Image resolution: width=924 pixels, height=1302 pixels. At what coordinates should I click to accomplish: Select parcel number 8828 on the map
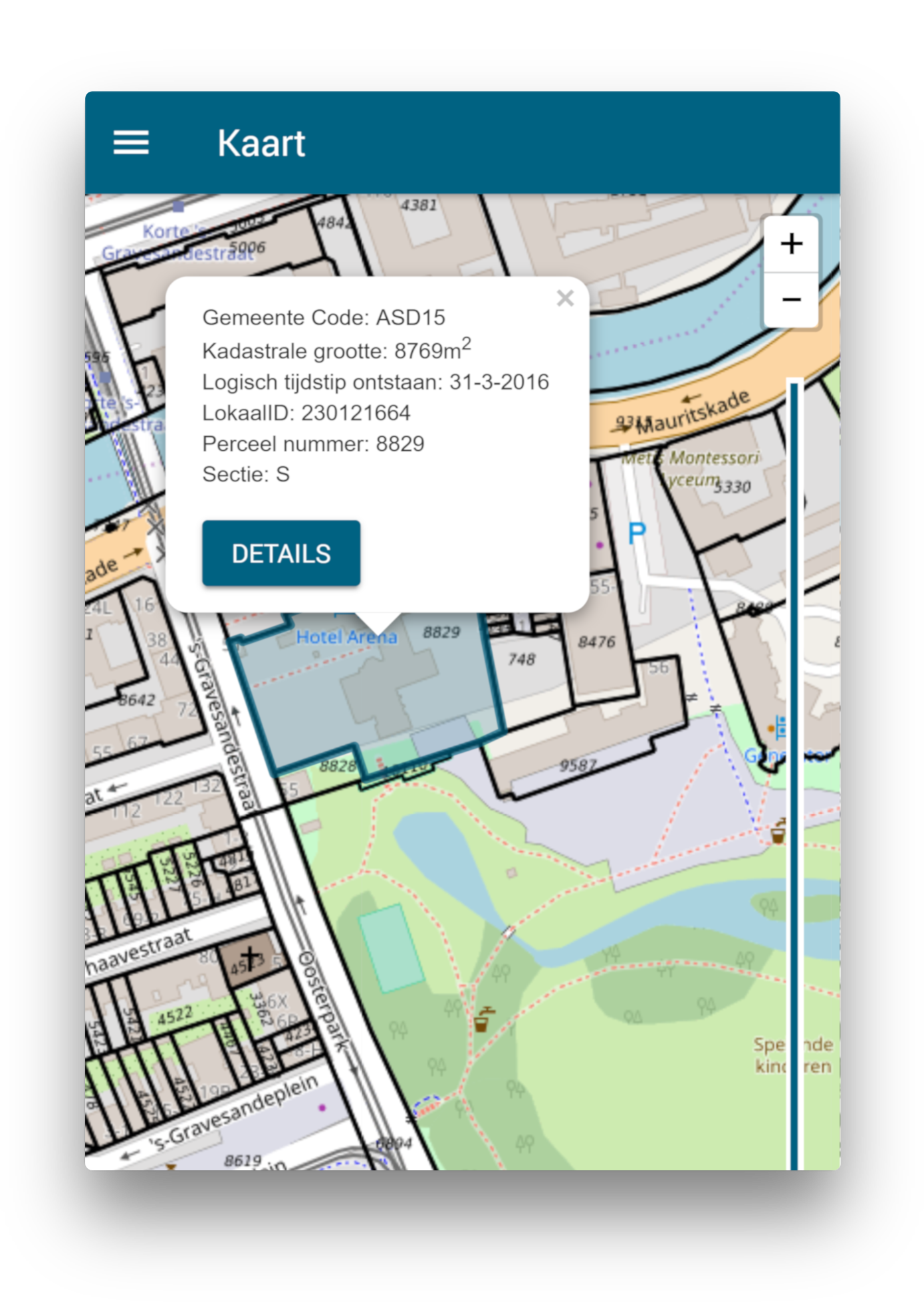337,766
